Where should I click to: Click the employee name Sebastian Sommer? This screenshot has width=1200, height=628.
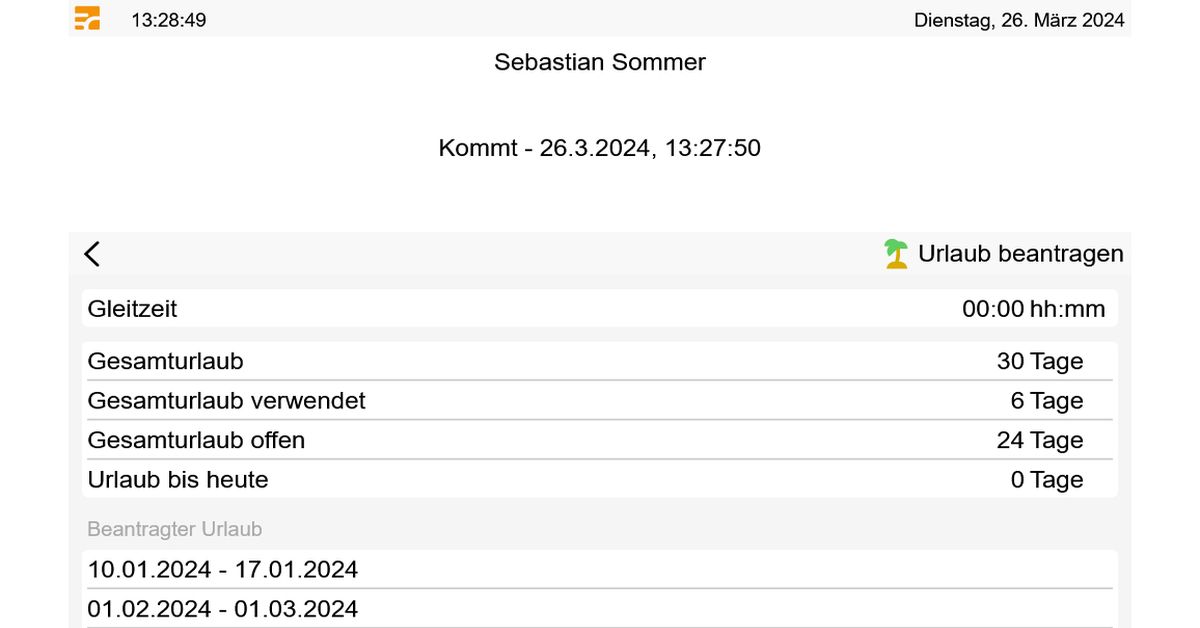click(600, 62)
